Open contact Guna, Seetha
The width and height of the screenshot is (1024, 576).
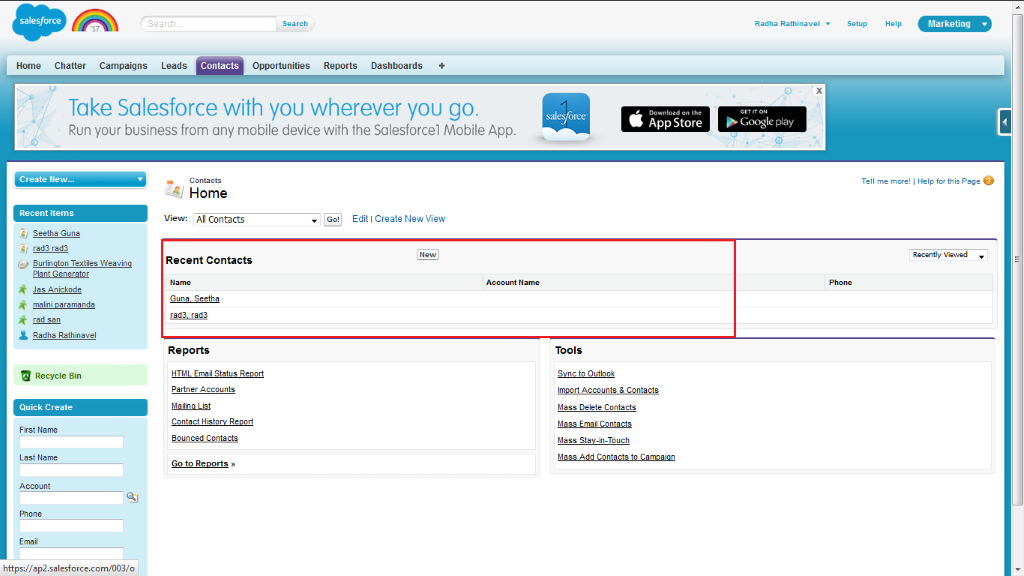click(195, 298)
